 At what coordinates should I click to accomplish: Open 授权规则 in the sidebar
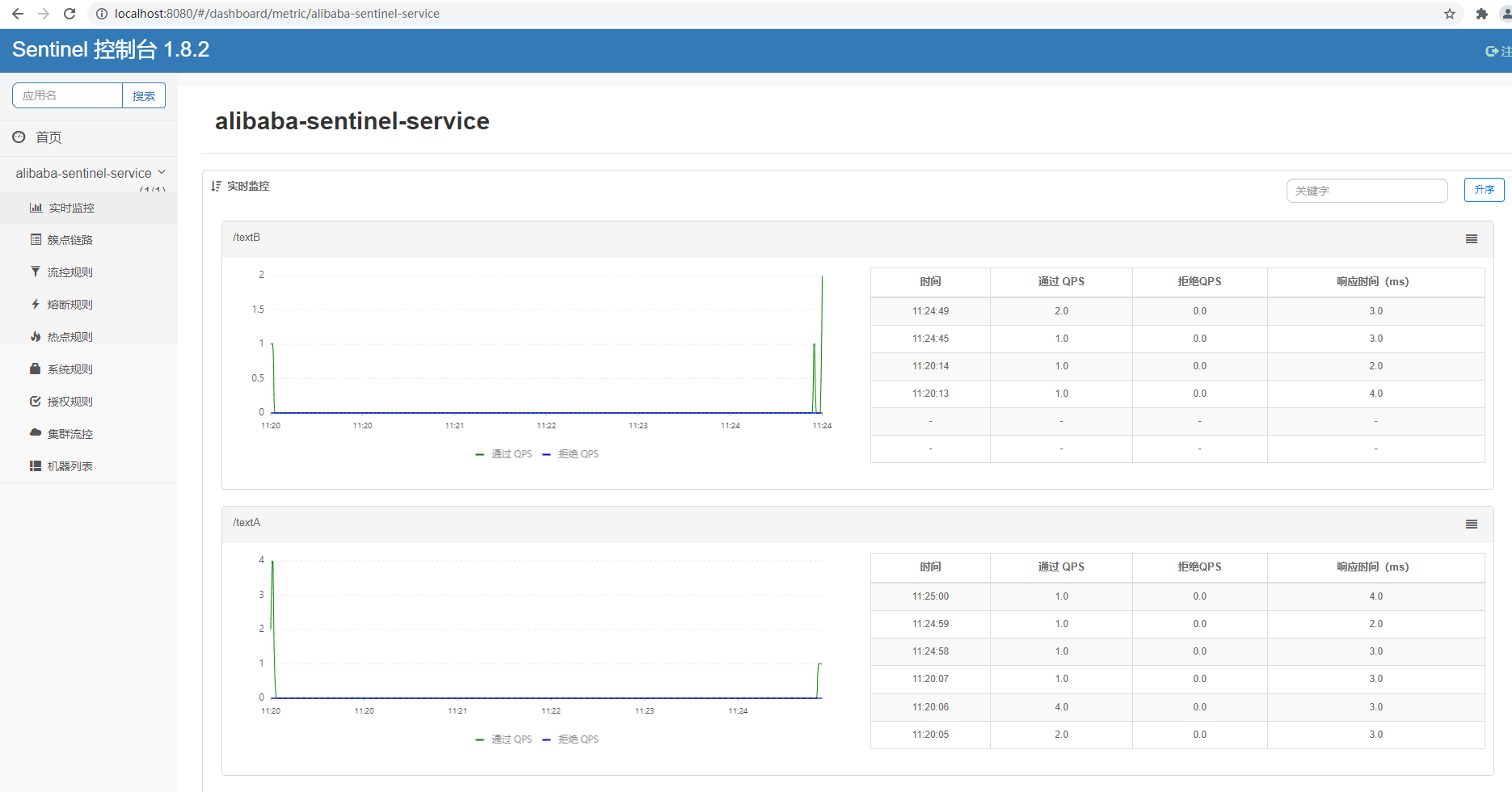pos(70,402)
